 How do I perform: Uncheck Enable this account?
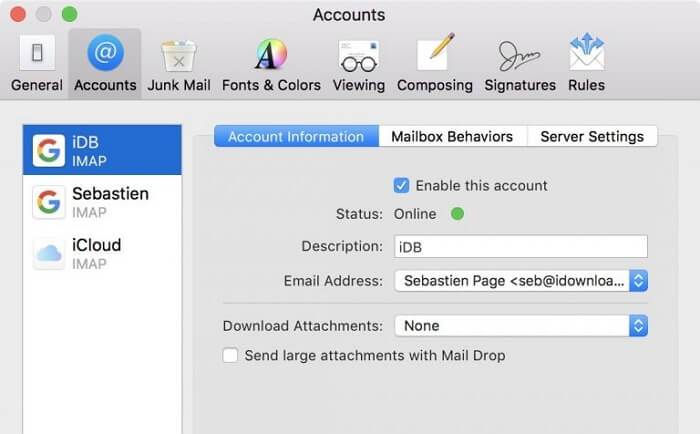401,185
